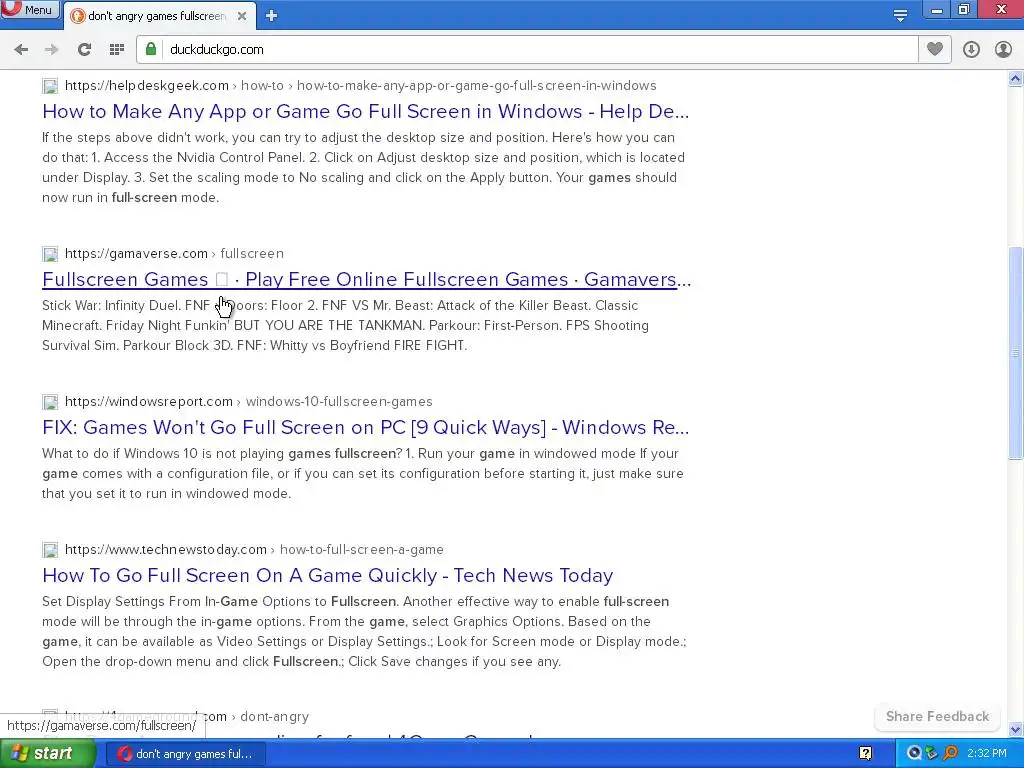The width and height of the screenshot is (1024, 768).
Task: Open the Opera Menu button
Action: tap(30, 9)
